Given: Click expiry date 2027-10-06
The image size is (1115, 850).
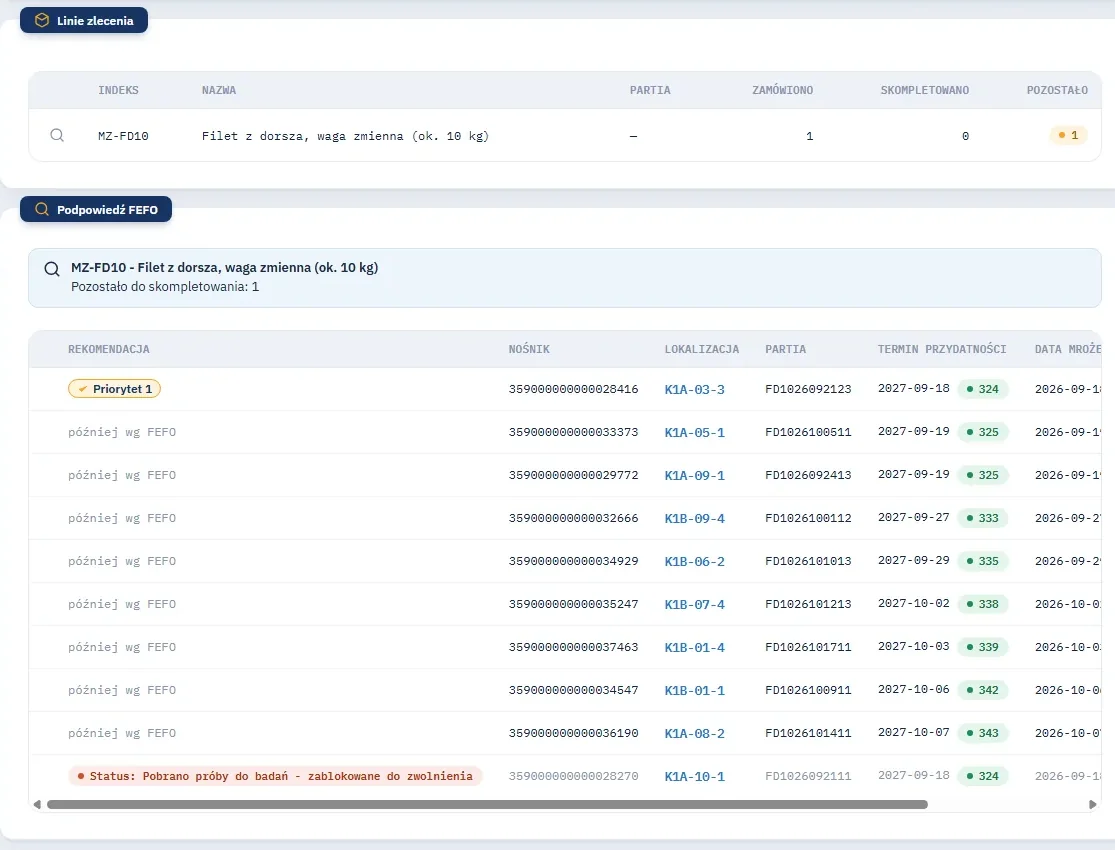Looking at the screenshot, I should pos(914,689).
